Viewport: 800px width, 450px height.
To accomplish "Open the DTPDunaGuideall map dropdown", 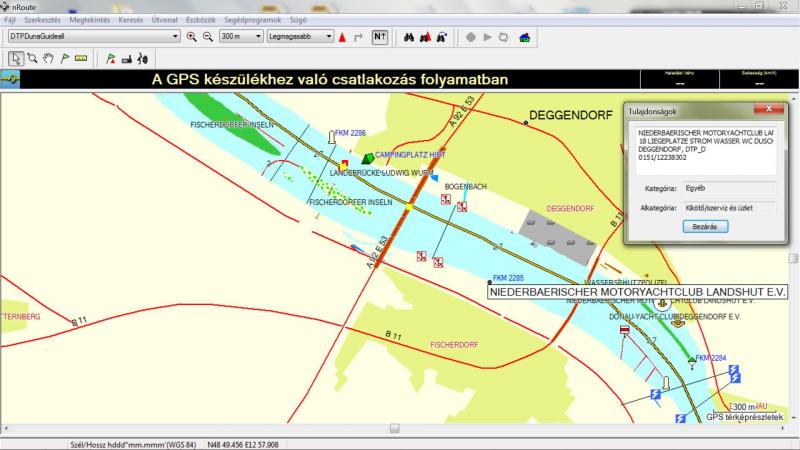I will tap(94, 36).
